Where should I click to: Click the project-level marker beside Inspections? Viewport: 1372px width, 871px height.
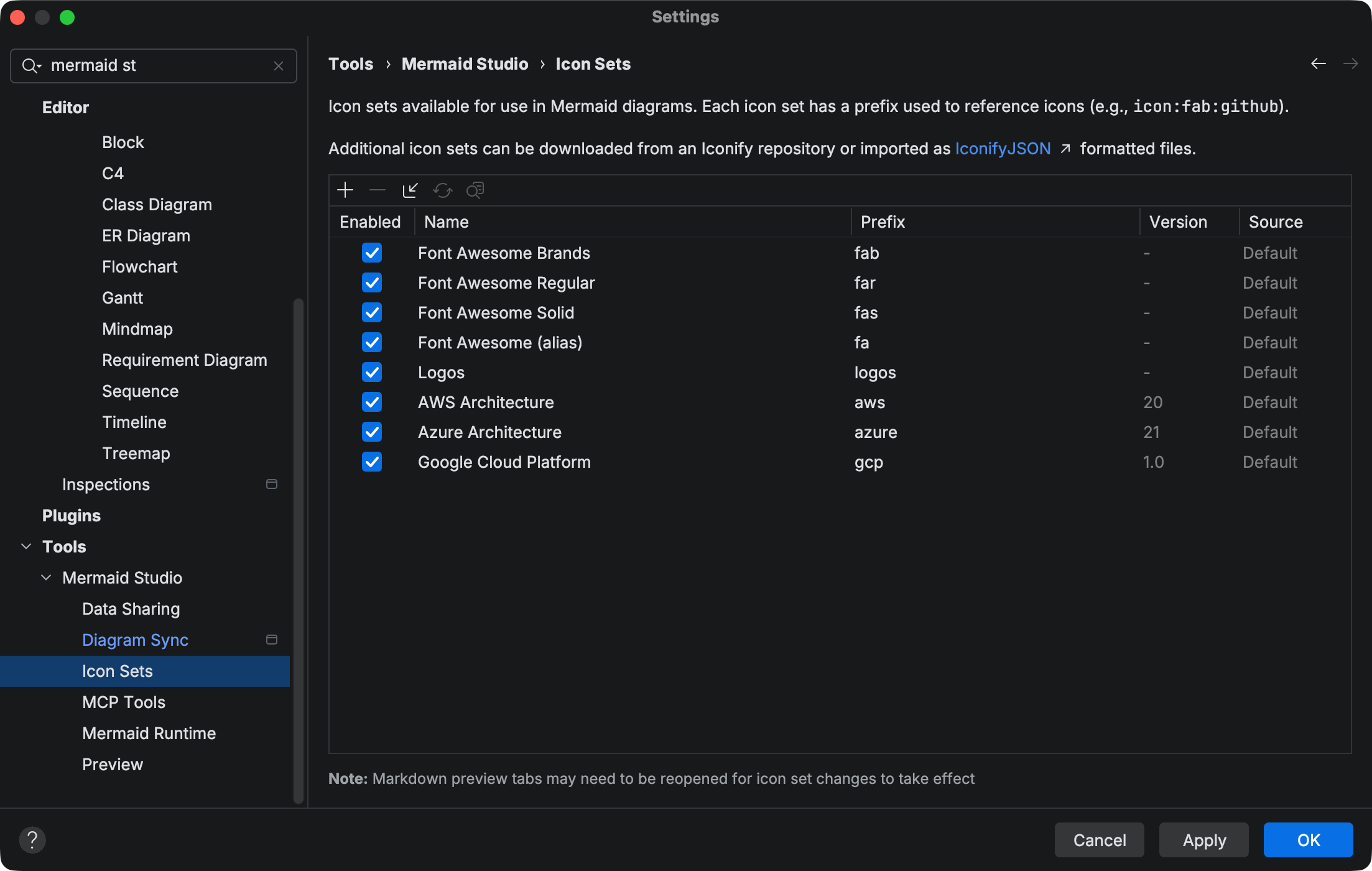[272, 484]
